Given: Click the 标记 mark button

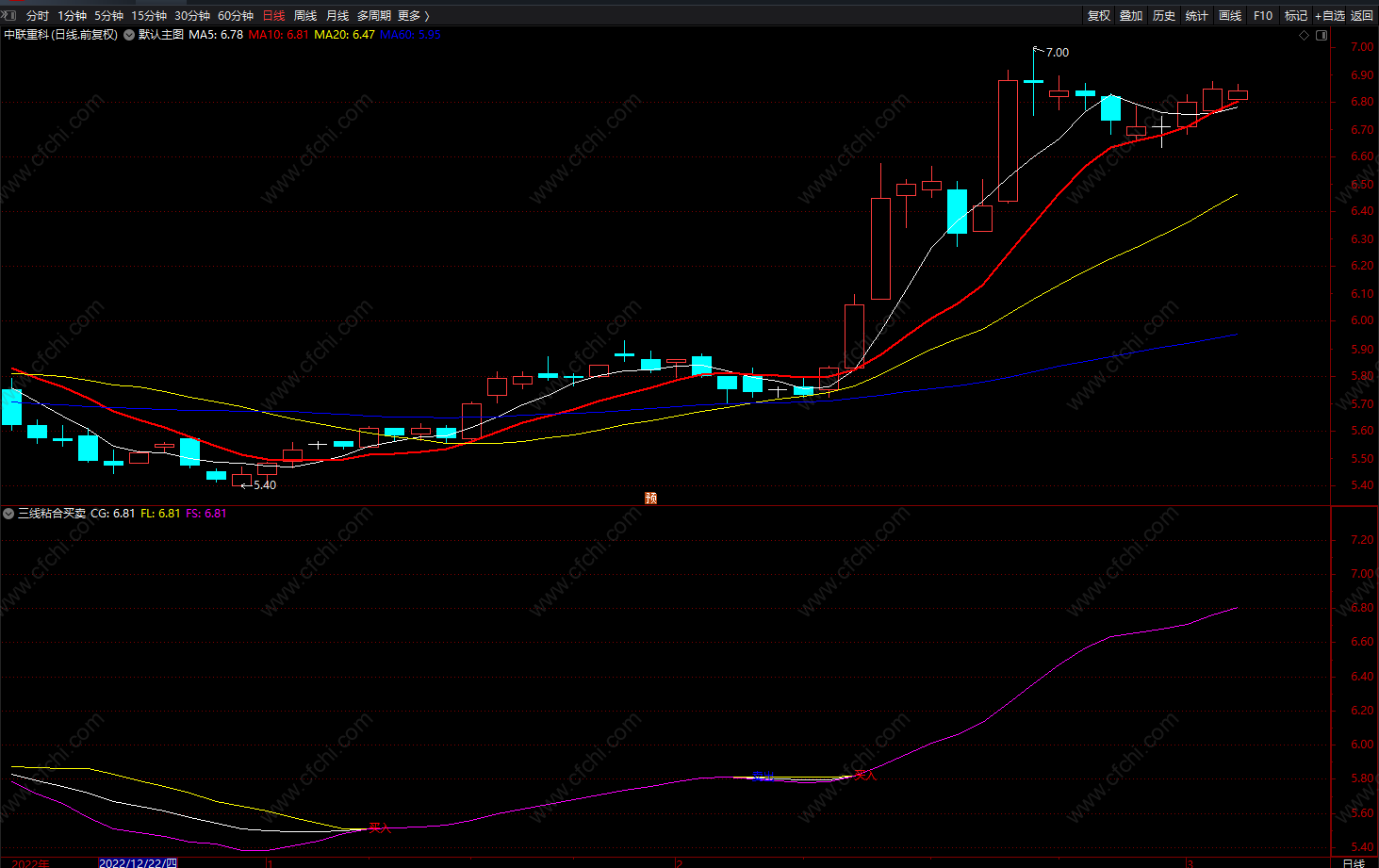Looking at the screenshot, I should pos(1296,16).
